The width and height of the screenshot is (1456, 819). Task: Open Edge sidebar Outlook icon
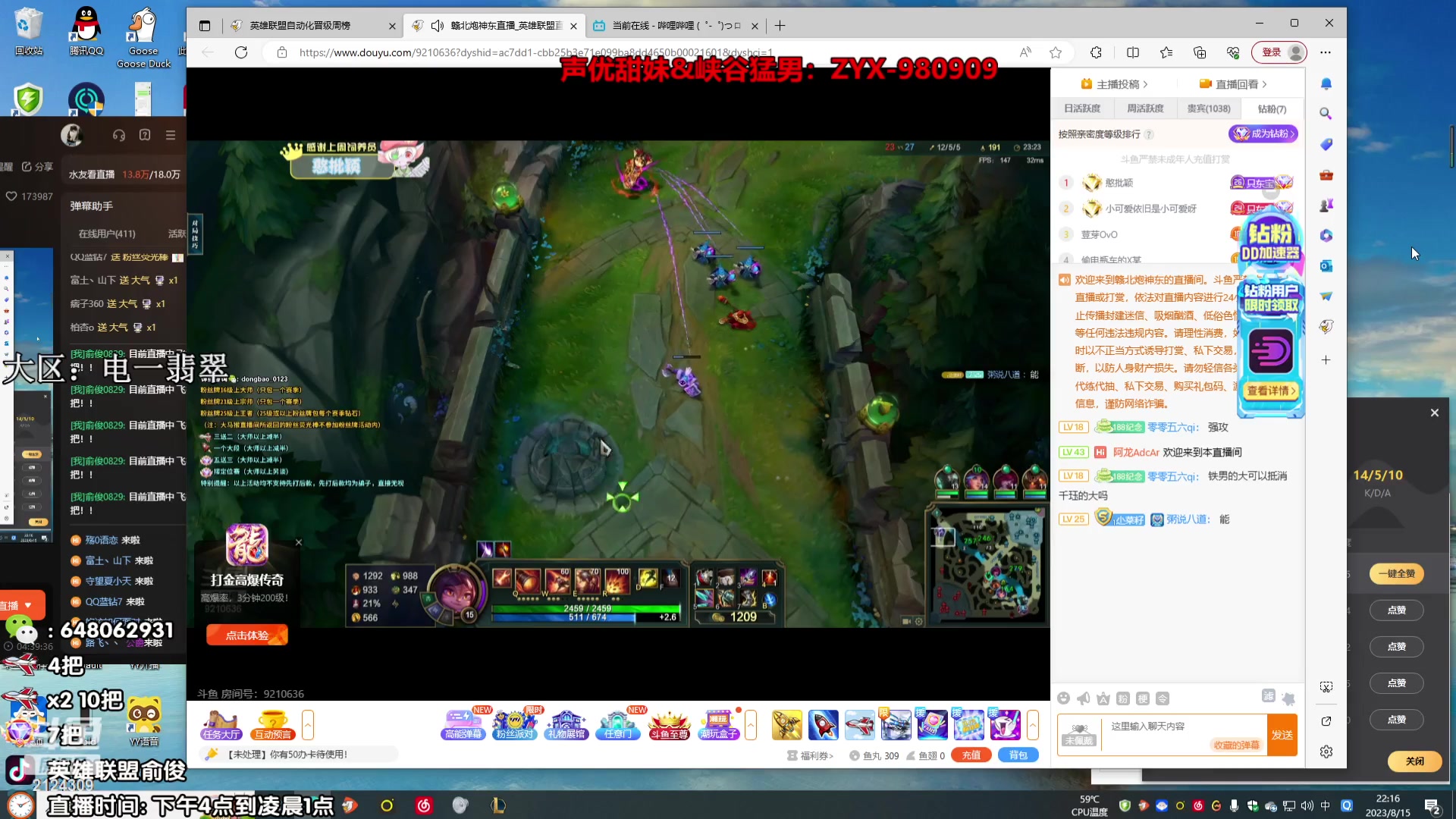(x=1326, y=266)
